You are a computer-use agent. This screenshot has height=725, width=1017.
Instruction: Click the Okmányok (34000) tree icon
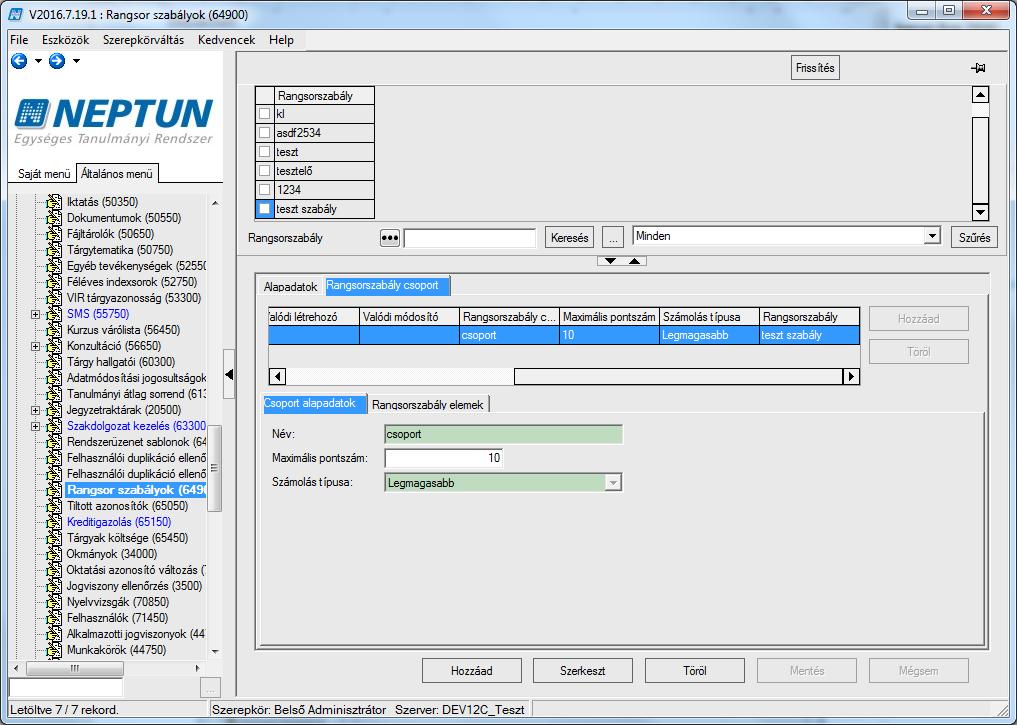click(54, 554)
